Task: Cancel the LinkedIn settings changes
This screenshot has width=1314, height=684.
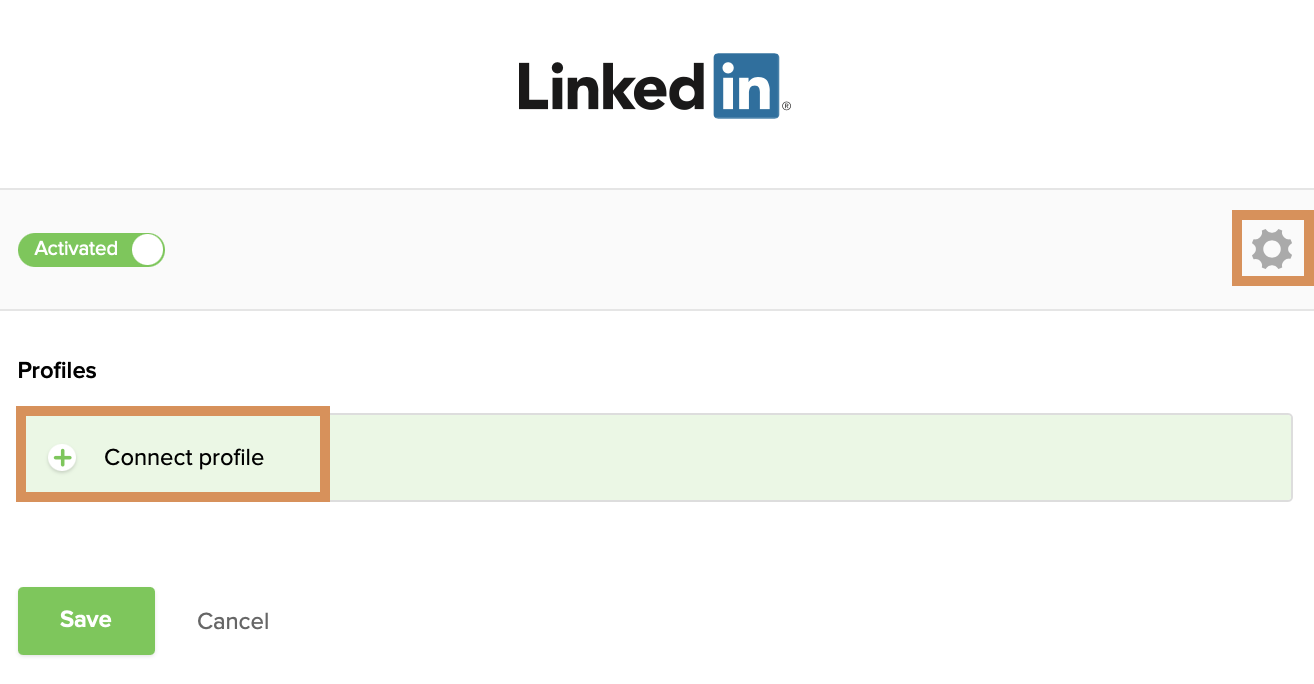Action: click(233, 621)
